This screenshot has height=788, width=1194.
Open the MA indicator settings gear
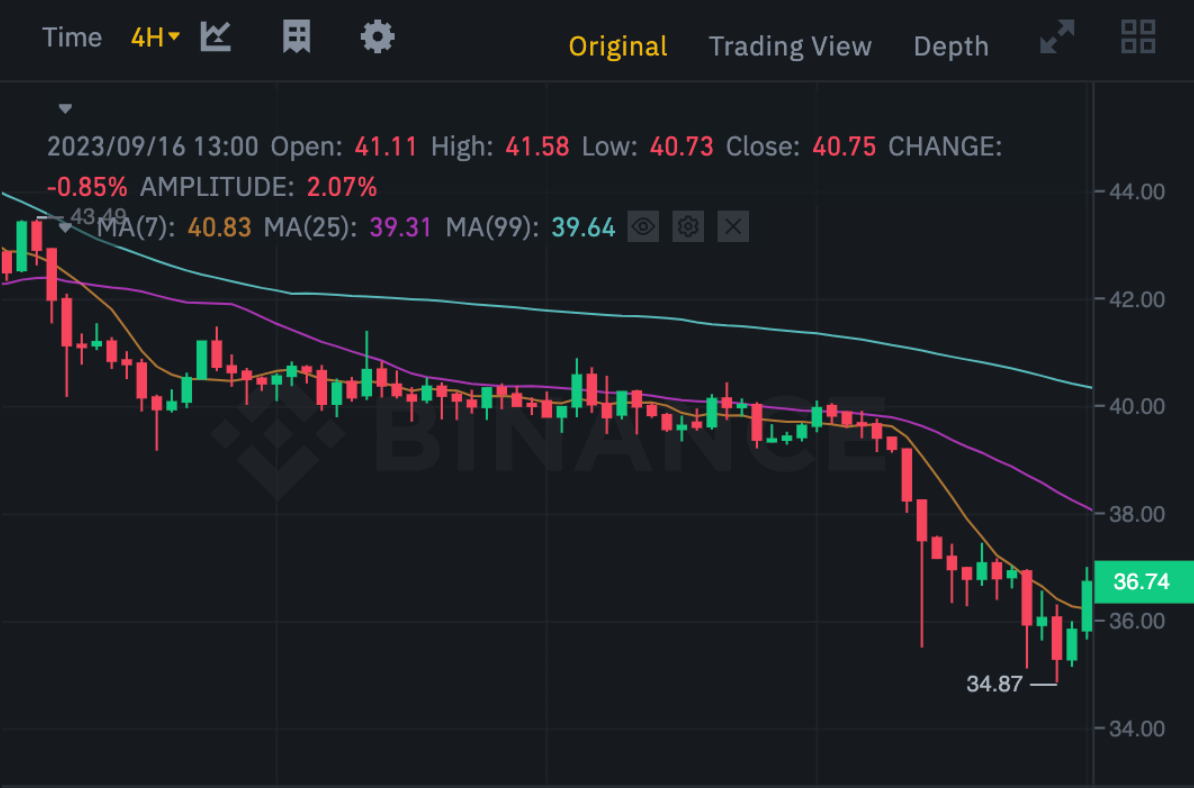coord(688,227)
